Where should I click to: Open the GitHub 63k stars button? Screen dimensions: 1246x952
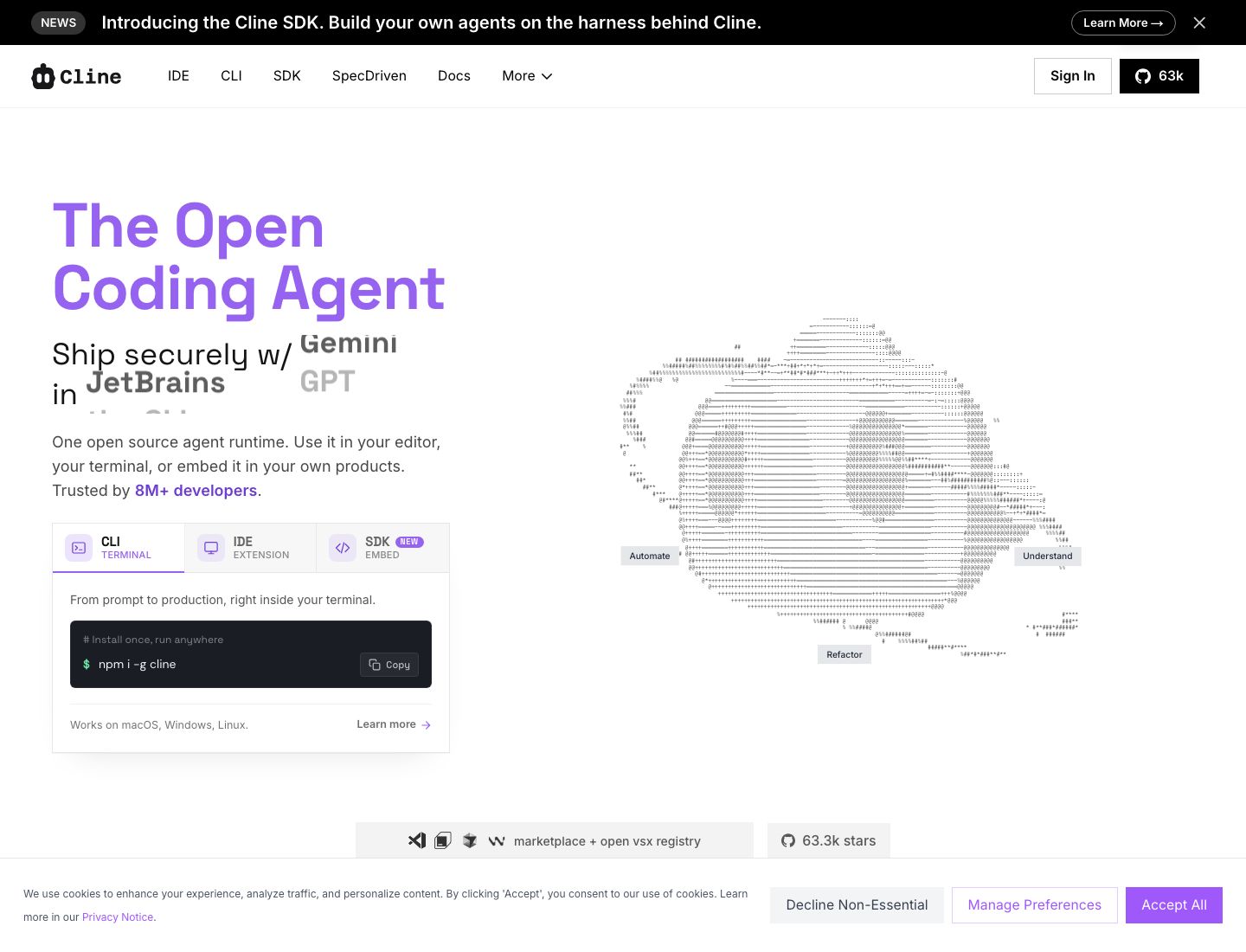point(1159,76)
